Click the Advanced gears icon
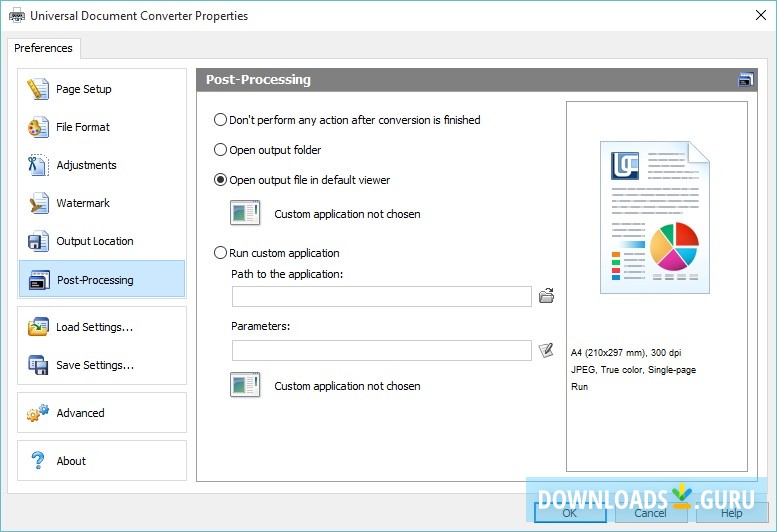Viewport: 777px width, 532px height. click(38, 413)
